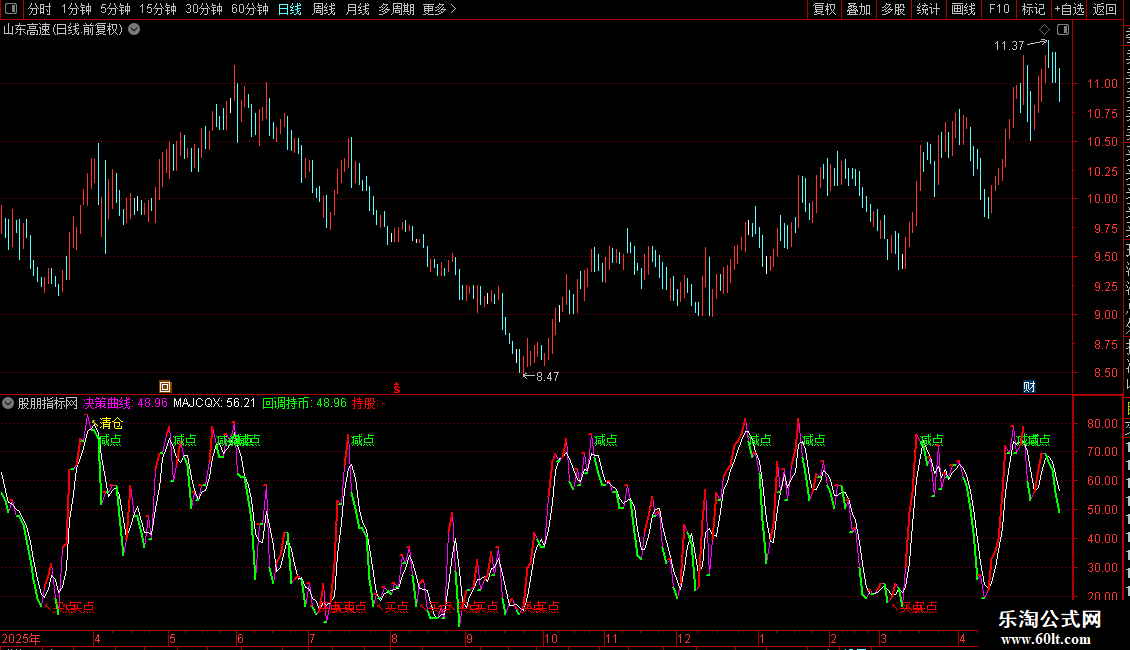Toggle the right side panel icon
Viewport: 1130px width, 650px height.
(1063, 30)
